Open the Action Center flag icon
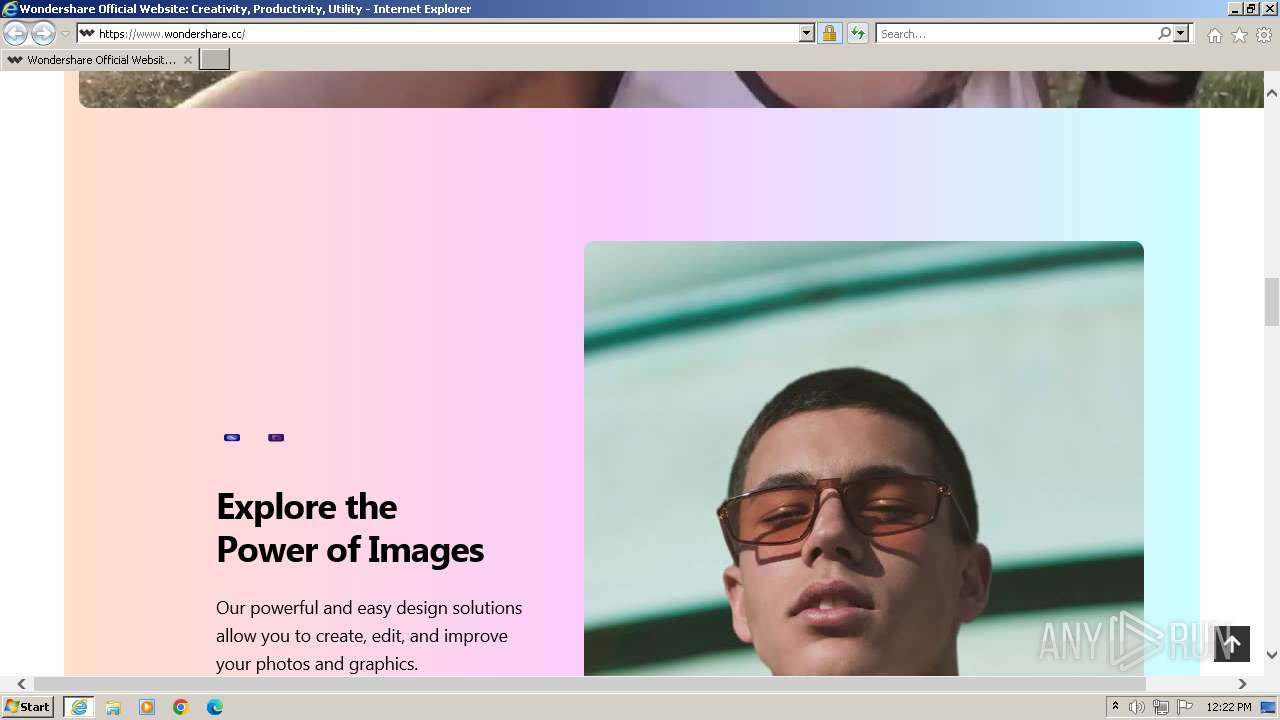Image resolution: width=1280 pixels, height=720 pixels. tap(1185, 707)
